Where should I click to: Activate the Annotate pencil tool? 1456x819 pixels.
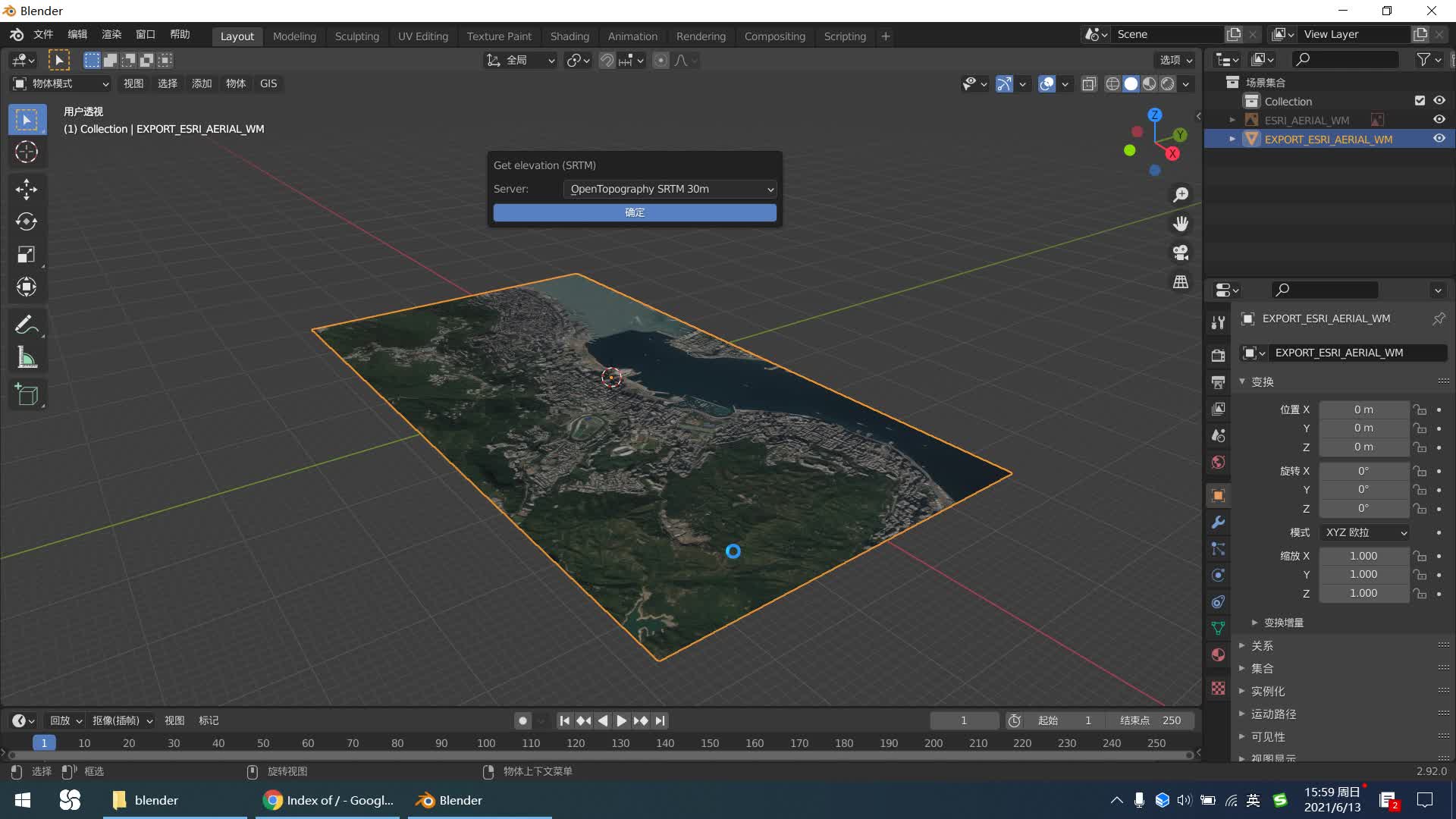(x=27, y=325)
